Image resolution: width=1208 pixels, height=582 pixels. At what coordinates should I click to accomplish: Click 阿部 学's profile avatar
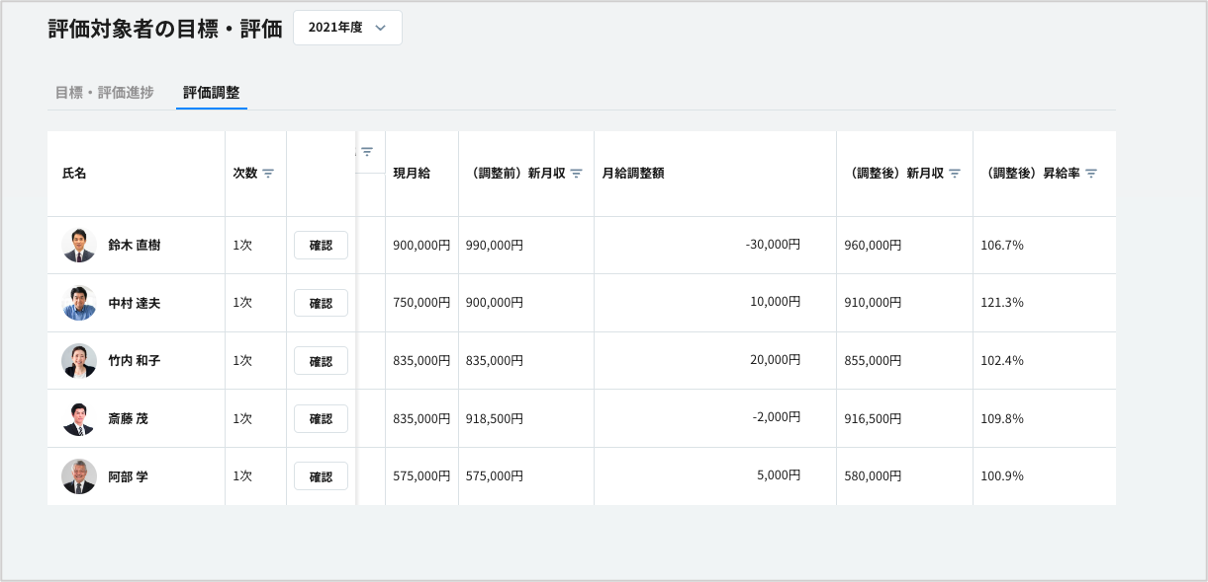pyautogui.click(x=79, y=476)
